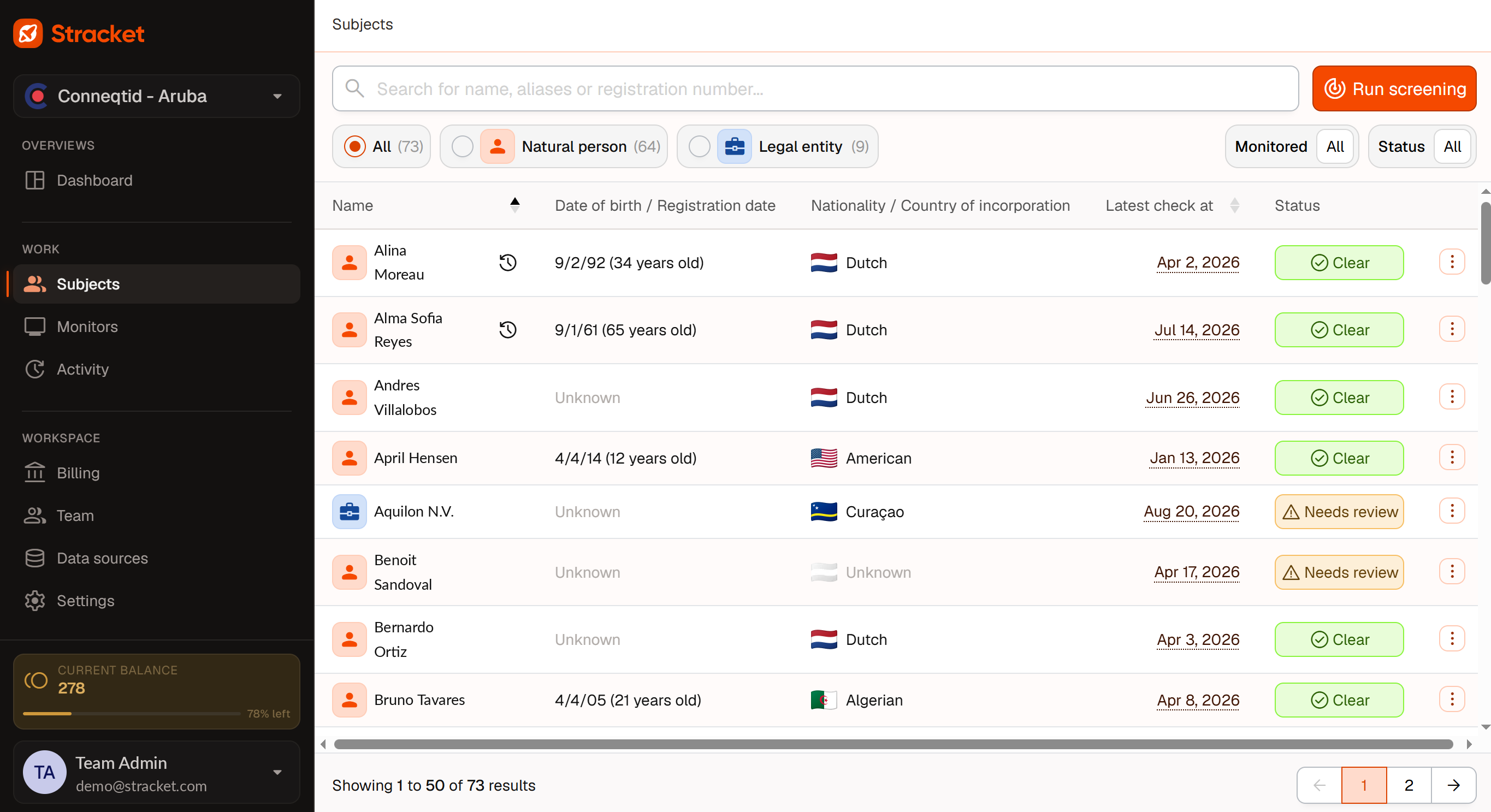
Task: Open Monitored filter dropdown
Action: tap(1335, 146)
